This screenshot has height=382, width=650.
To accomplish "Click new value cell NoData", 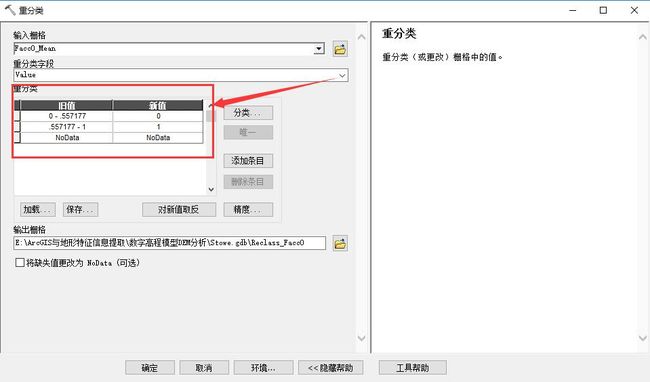I will pos(158,138).
